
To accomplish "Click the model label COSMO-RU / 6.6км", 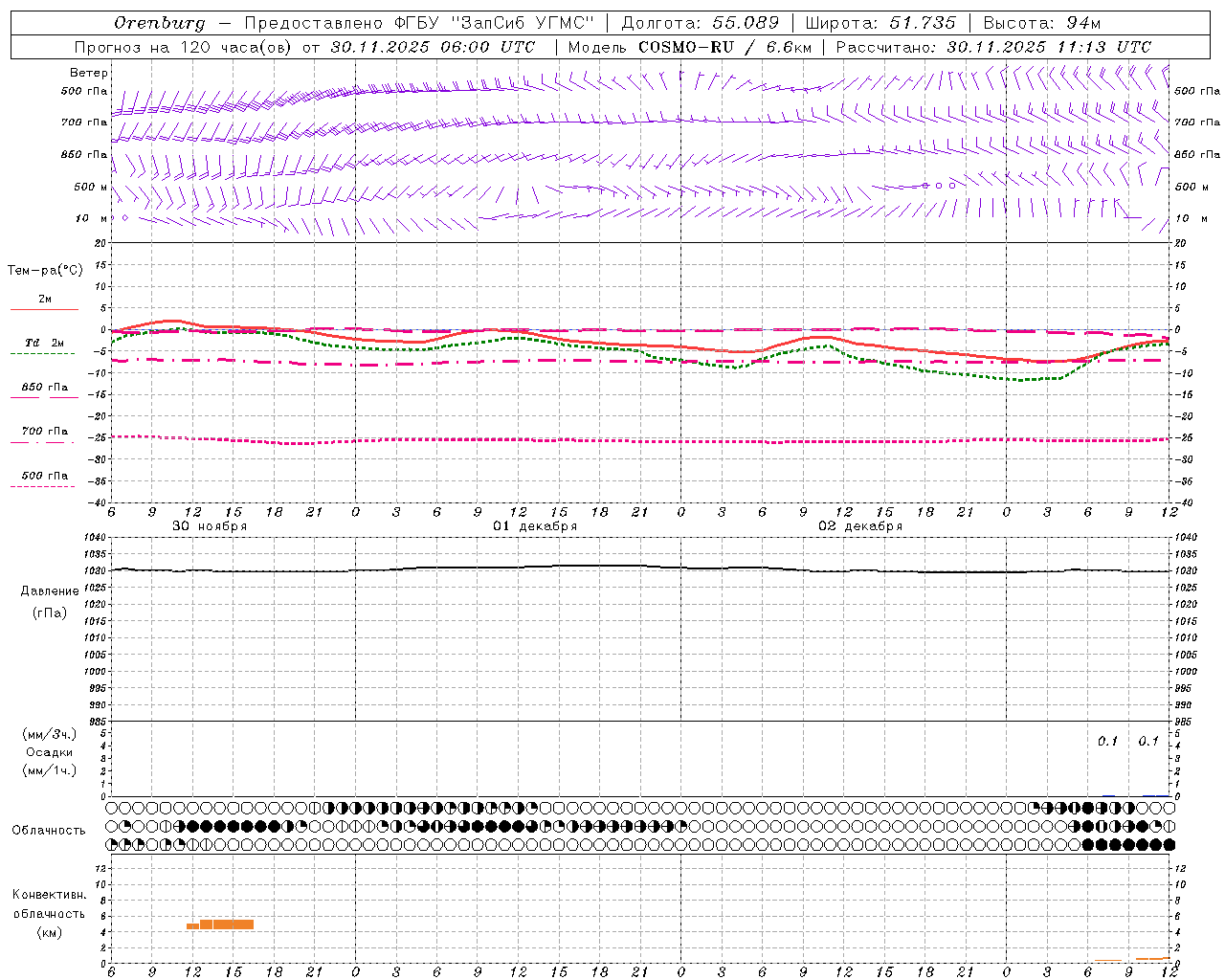I will click(724, 47).
